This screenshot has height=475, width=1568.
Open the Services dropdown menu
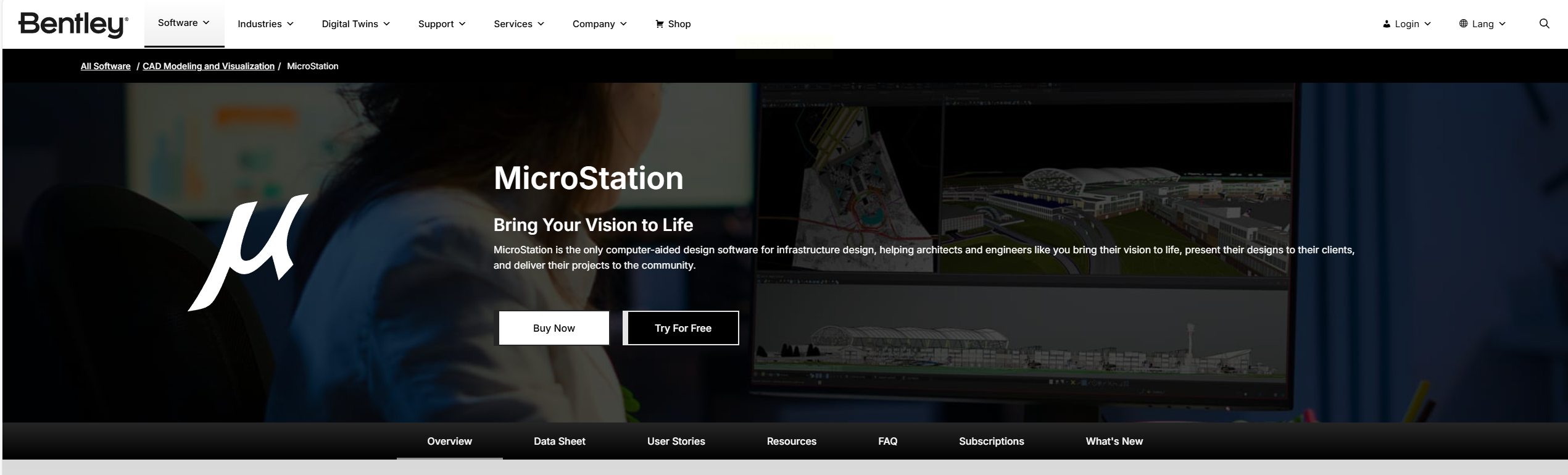click(519, 24)
